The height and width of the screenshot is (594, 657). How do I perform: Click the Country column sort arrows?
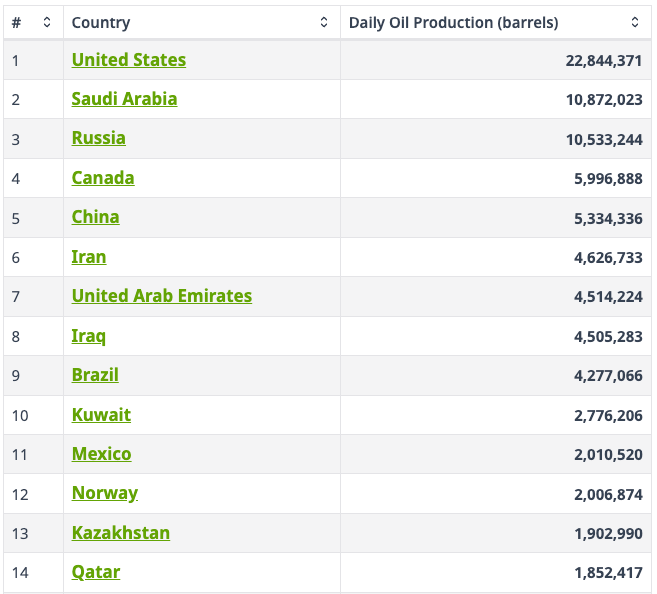323,22
